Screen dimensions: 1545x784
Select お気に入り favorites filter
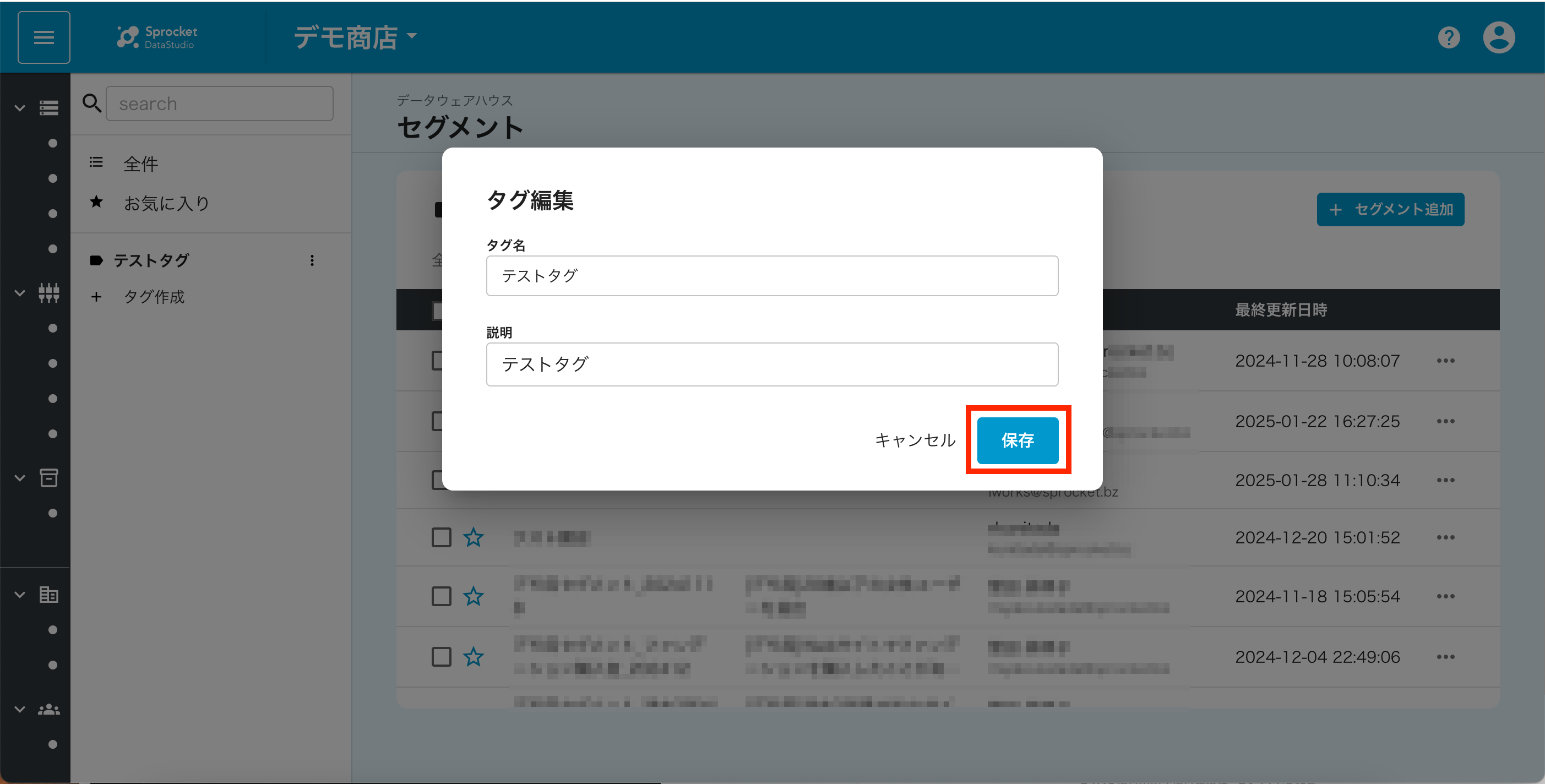(166, 203)
